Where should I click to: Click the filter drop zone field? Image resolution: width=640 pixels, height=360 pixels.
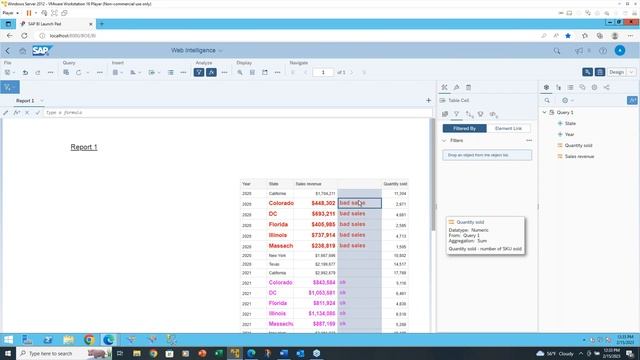tap(487, 155)
